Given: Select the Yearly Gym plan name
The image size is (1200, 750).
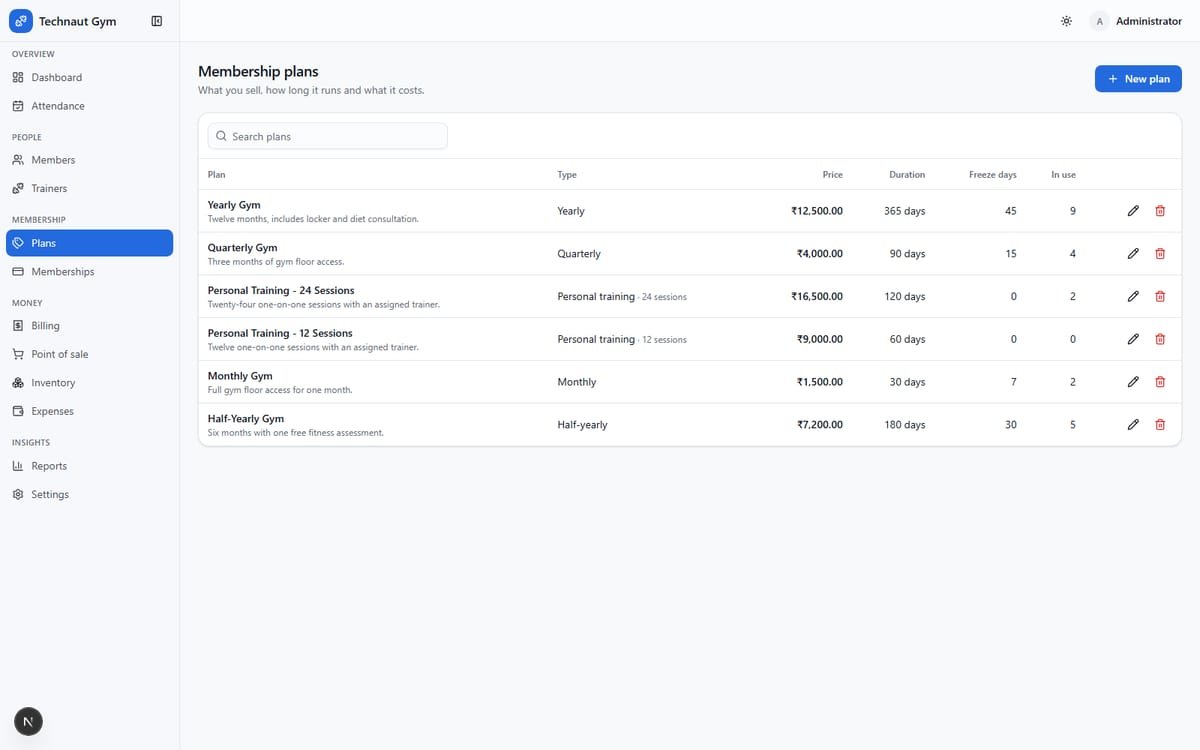Looking at the screenshot, I should [x=234, y=205].
